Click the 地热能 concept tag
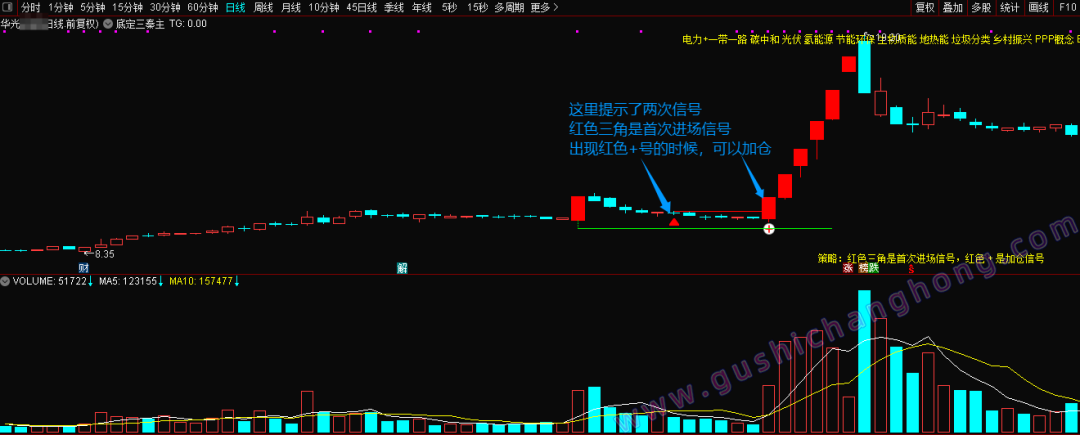 pos(933,40)
